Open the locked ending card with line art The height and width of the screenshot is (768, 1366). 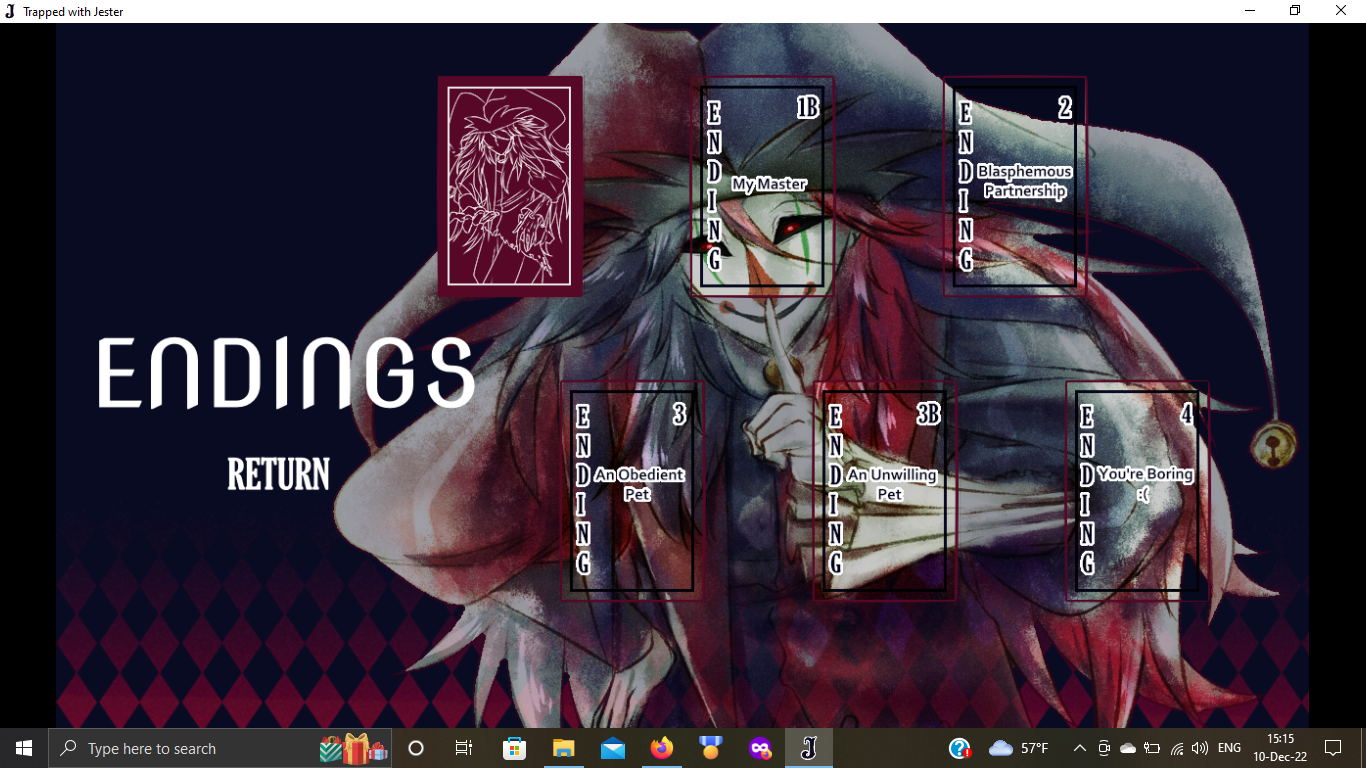click(x=510, y=186)
